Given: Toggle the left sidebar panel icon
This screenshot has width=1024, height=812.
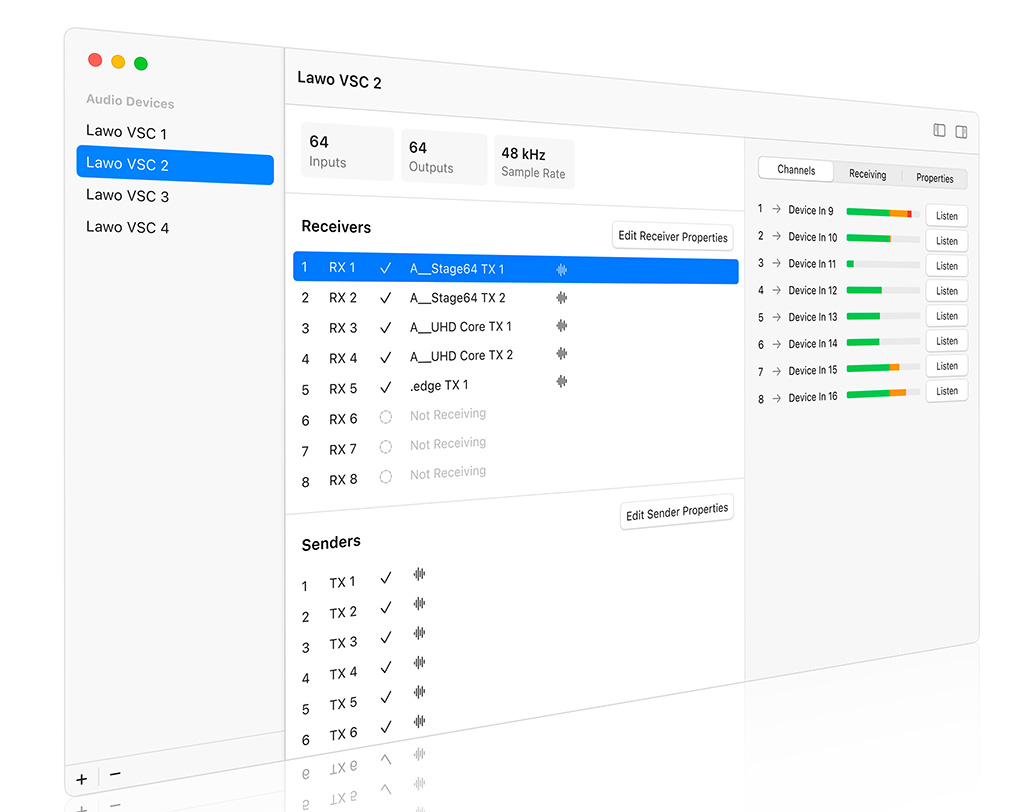Looking at the screenshot, I should pyautogui.click(x=939, y=130).
